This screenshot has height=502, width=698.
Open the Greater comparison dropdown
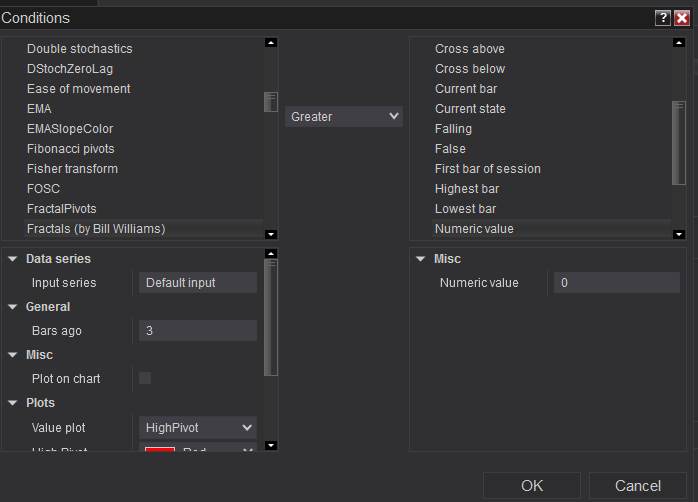pyautogui.click(x=343, y=117)
